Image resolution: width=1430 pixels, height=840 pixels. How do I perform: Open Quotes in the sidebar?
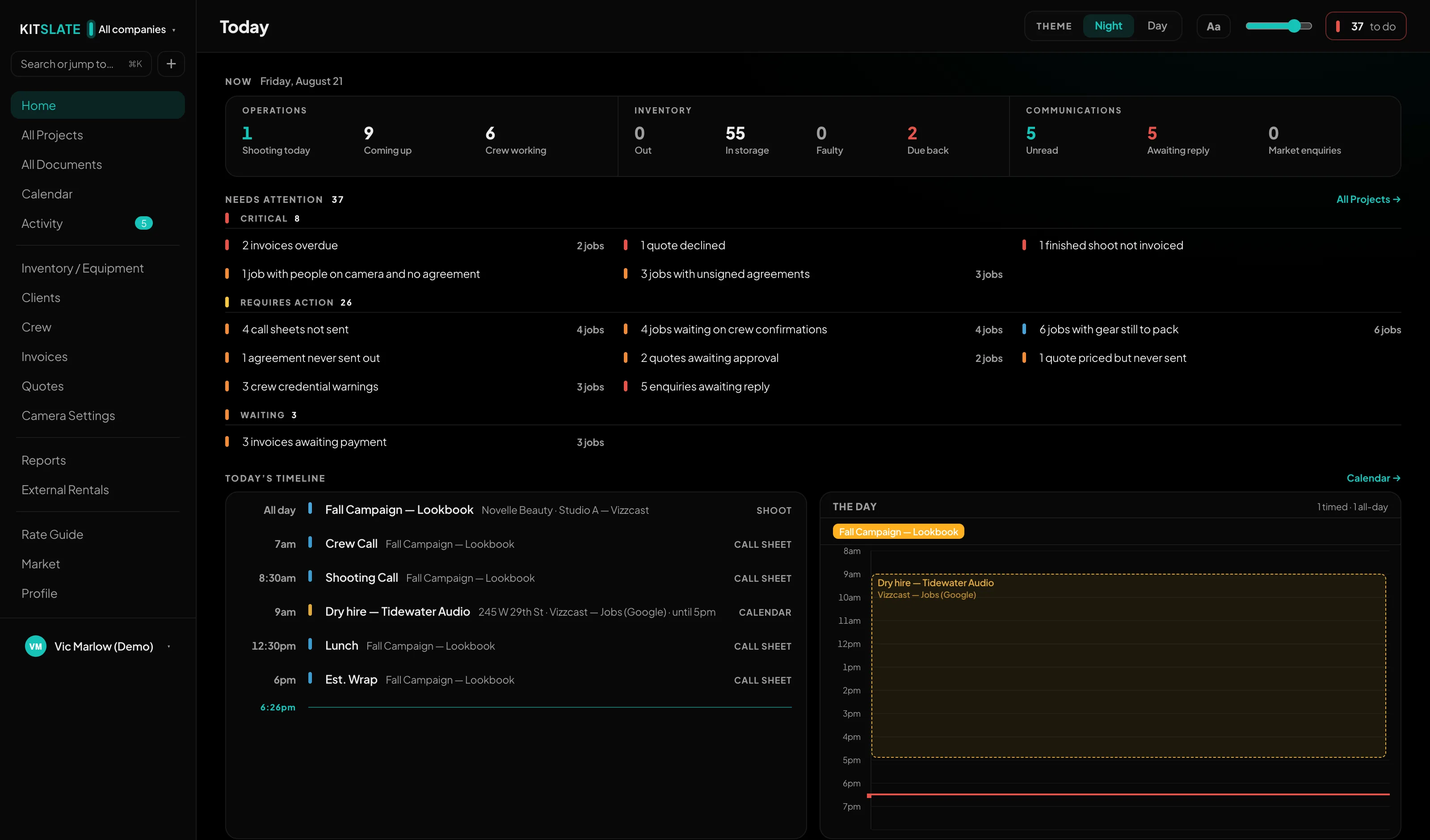[97, 386]
